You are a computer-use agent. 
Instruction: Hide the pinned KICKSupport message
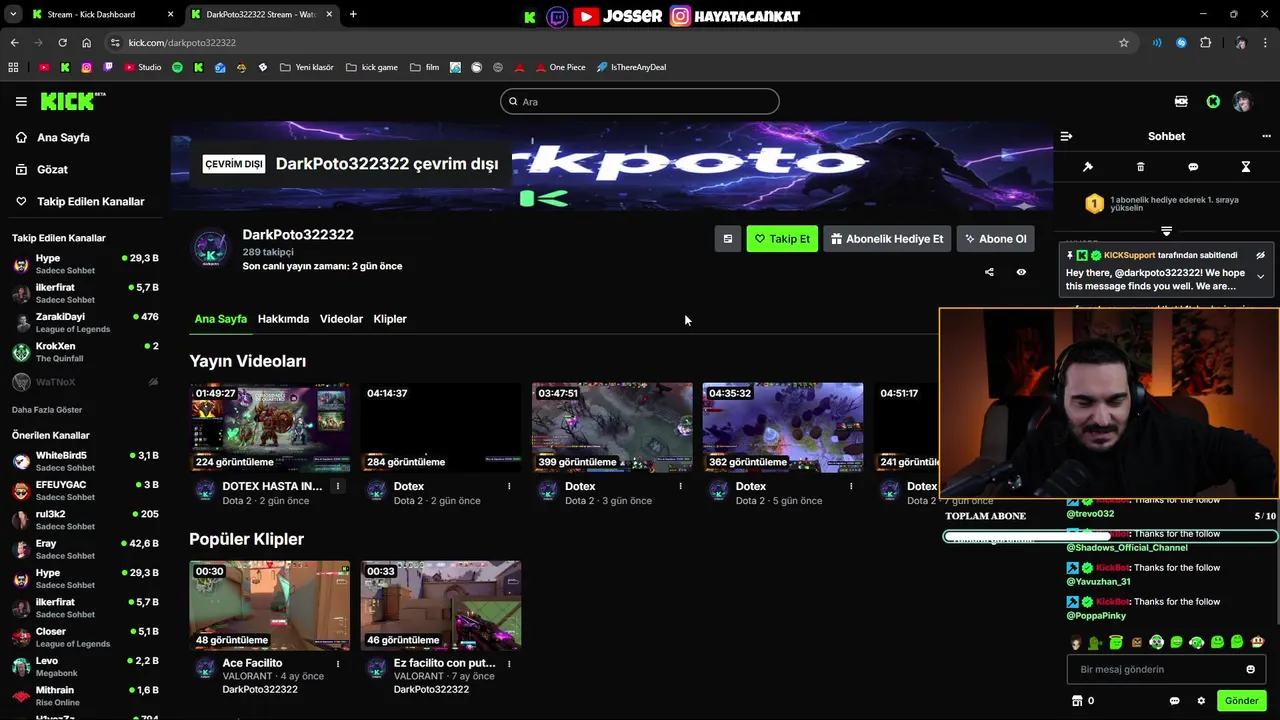coord(1261,255)
